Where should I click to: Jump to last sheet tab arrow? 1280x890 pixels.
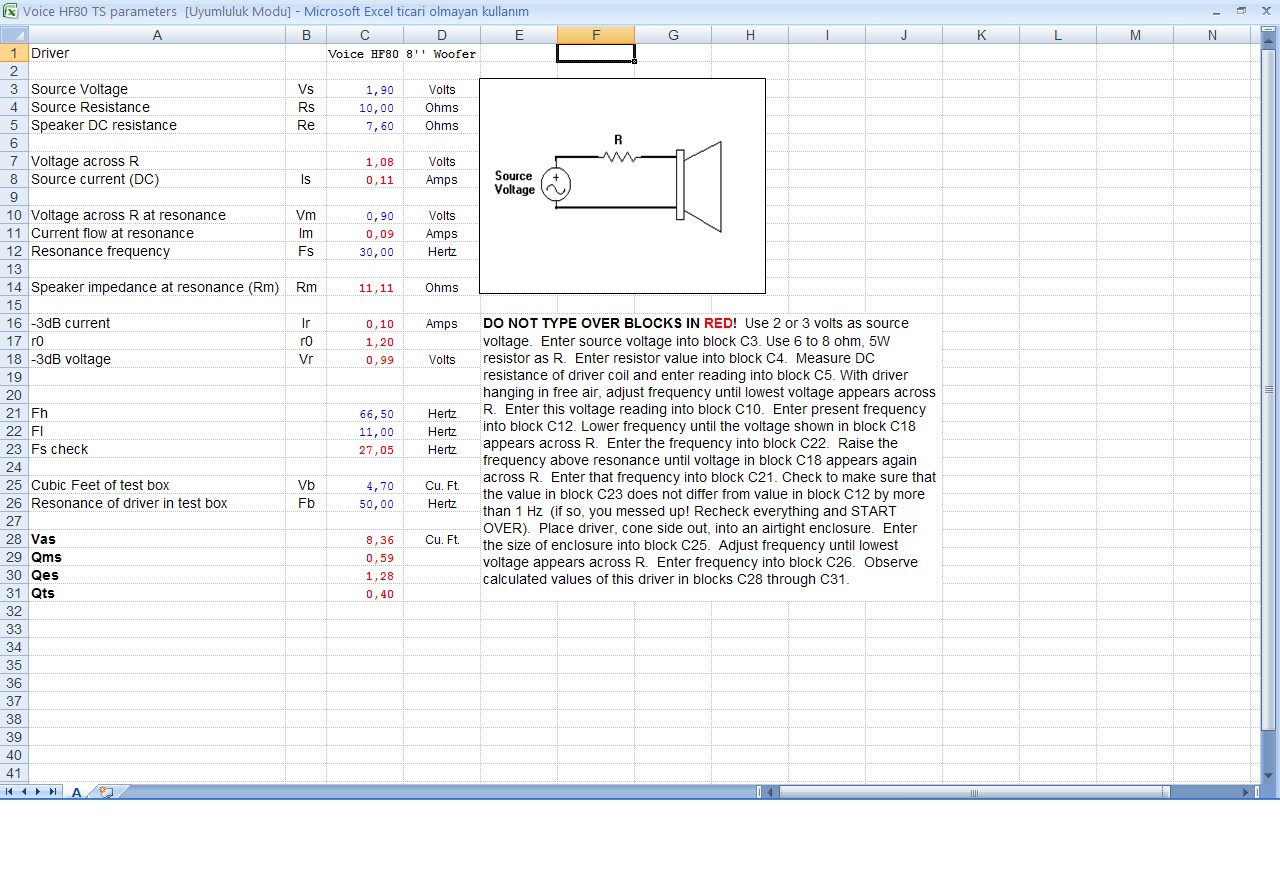click(53, 792)
